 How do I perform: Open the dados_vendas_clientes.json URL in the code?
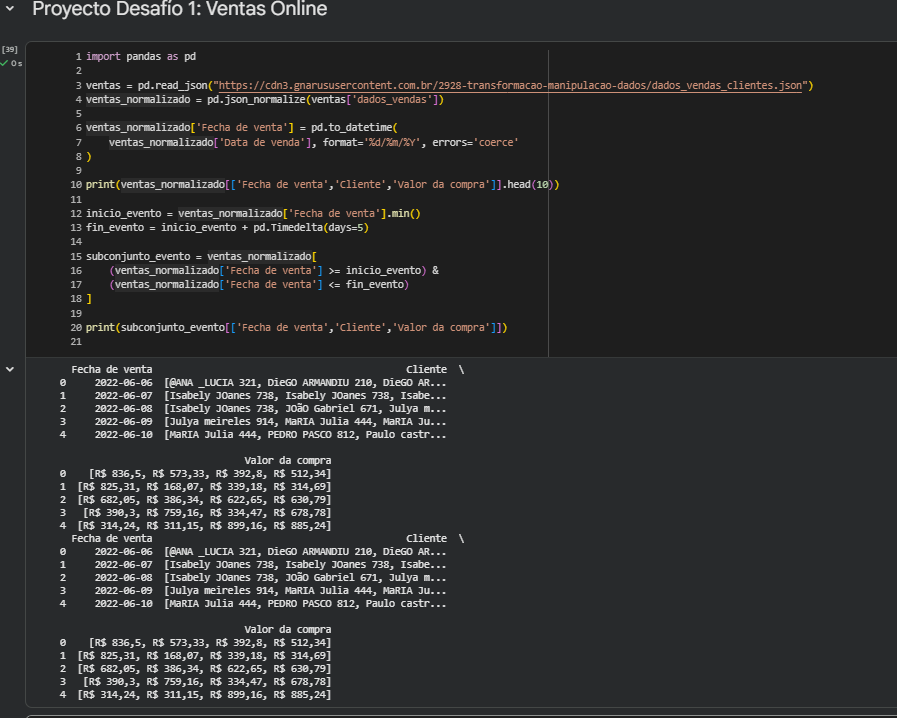510,86
